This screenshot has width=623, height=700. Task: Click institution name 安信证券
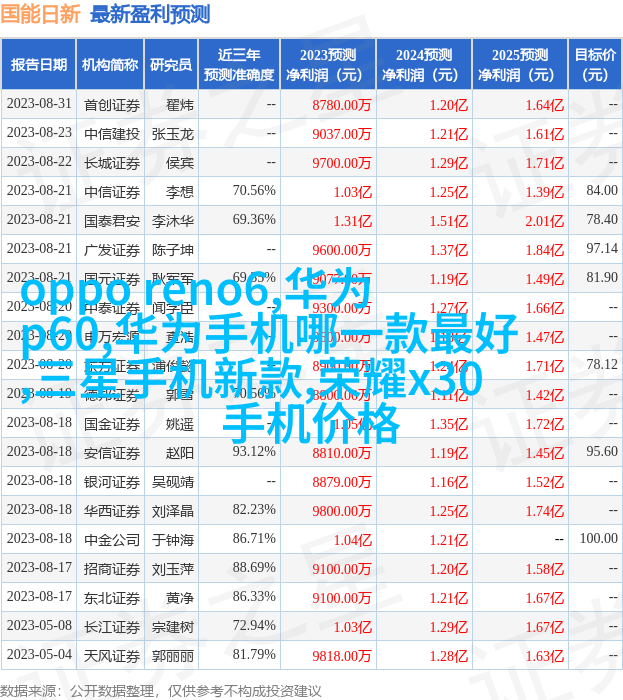point(112,453)
